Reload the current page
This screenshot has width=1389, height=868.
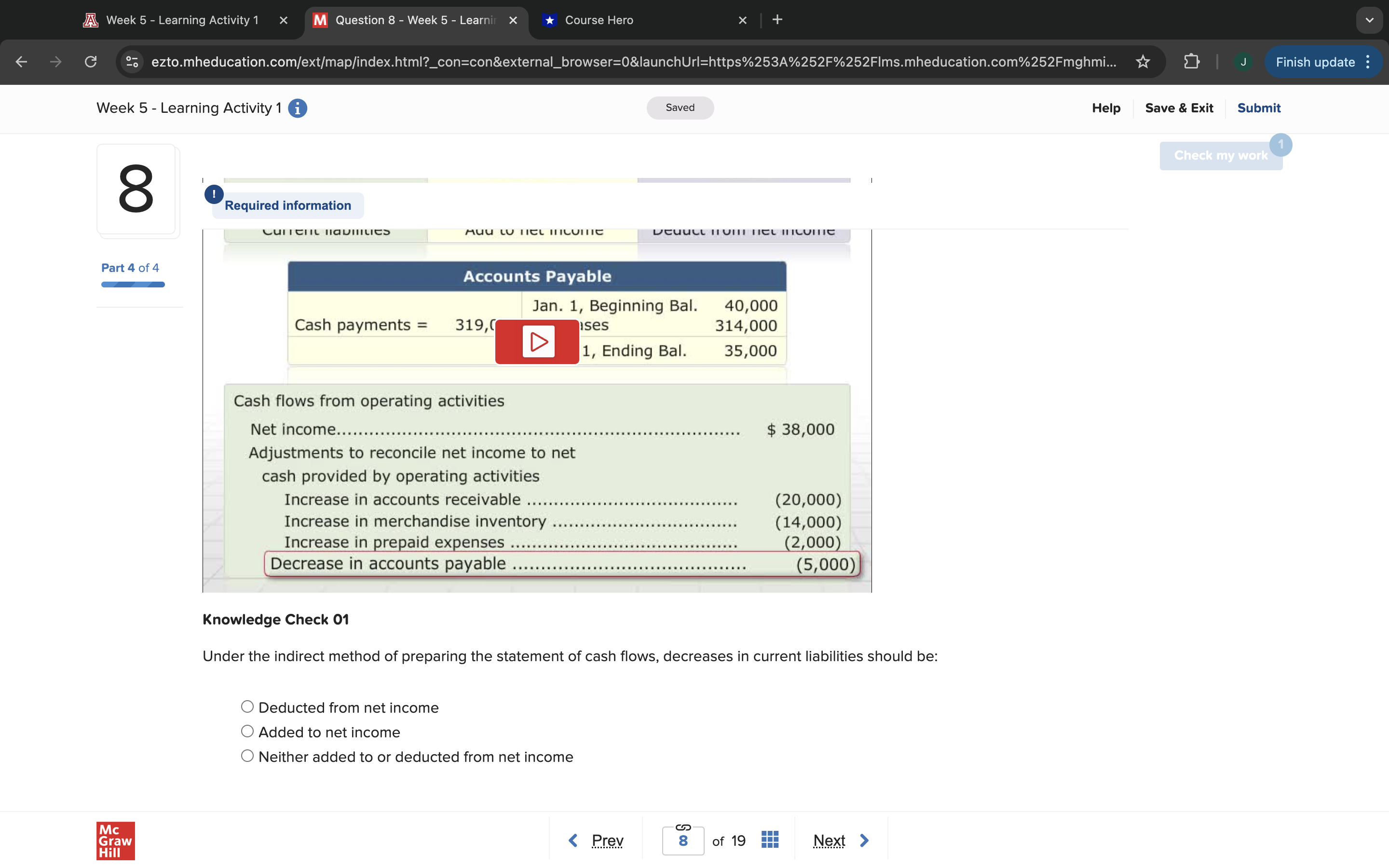point(91,61)
